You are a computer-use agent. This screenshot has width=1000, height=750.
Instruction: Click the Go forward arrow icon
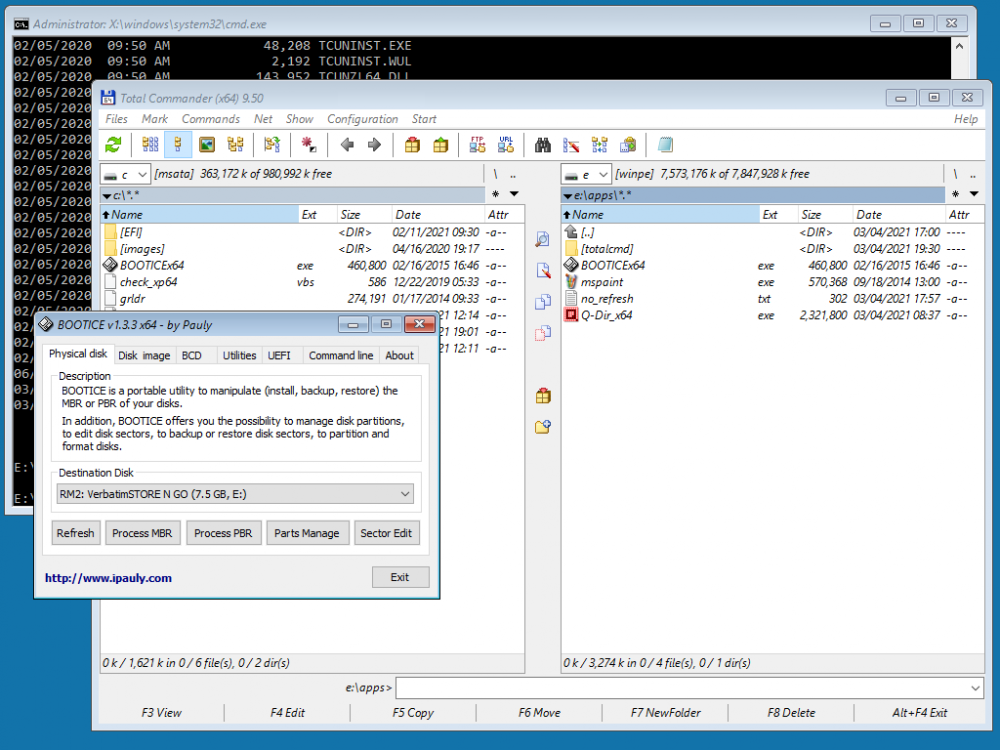click(x=375, y=145)
